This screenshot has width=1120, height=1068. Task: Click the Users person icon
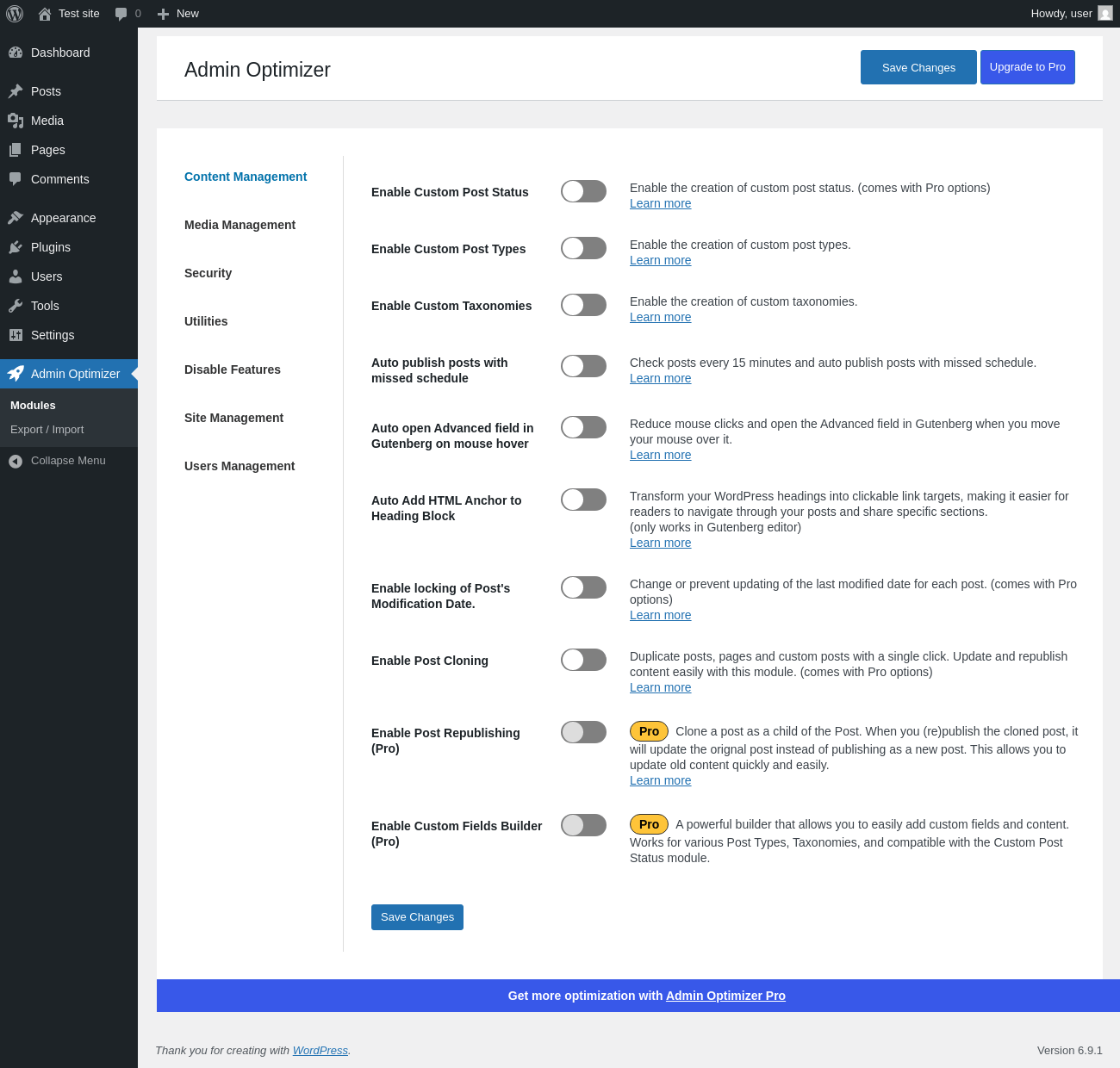pyautogui.click(x=16, y=276)
